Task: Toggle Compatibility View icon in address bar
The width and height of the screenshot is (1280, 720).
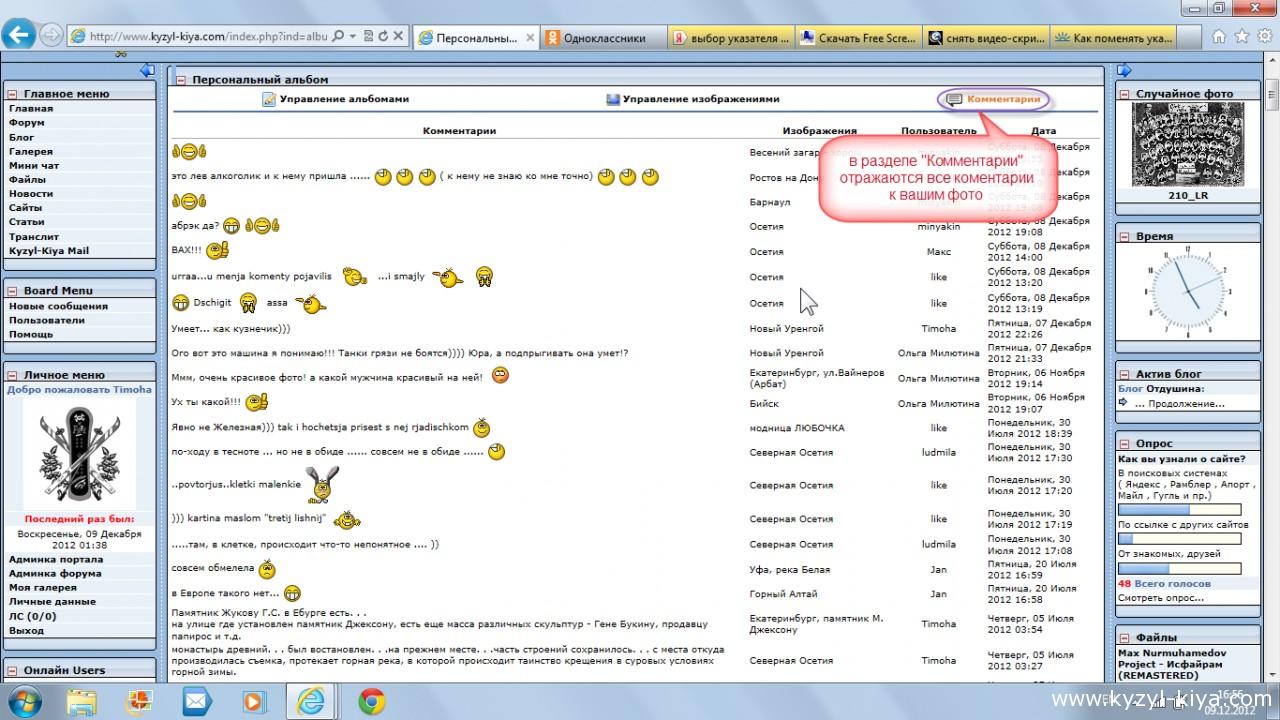Action: 369,36
